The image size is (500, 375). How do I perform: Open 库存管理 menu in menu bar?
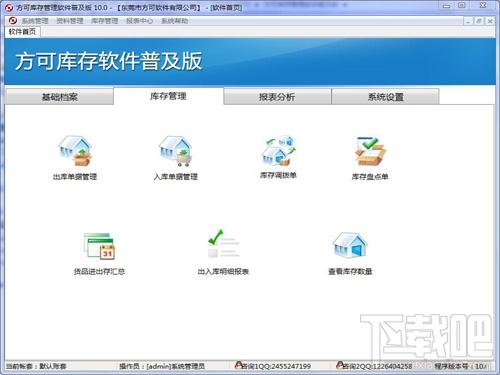105,21
